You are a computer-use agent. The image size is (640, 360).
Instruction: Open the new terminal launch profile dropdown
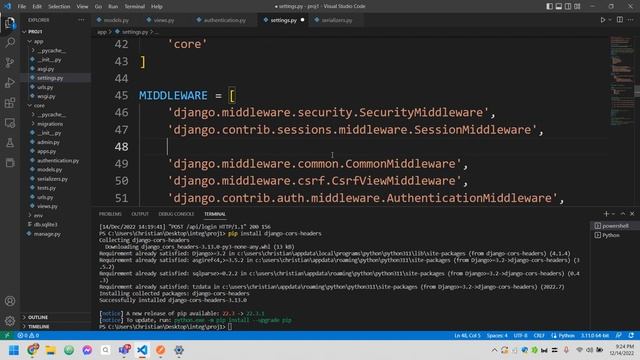point(613,214)
